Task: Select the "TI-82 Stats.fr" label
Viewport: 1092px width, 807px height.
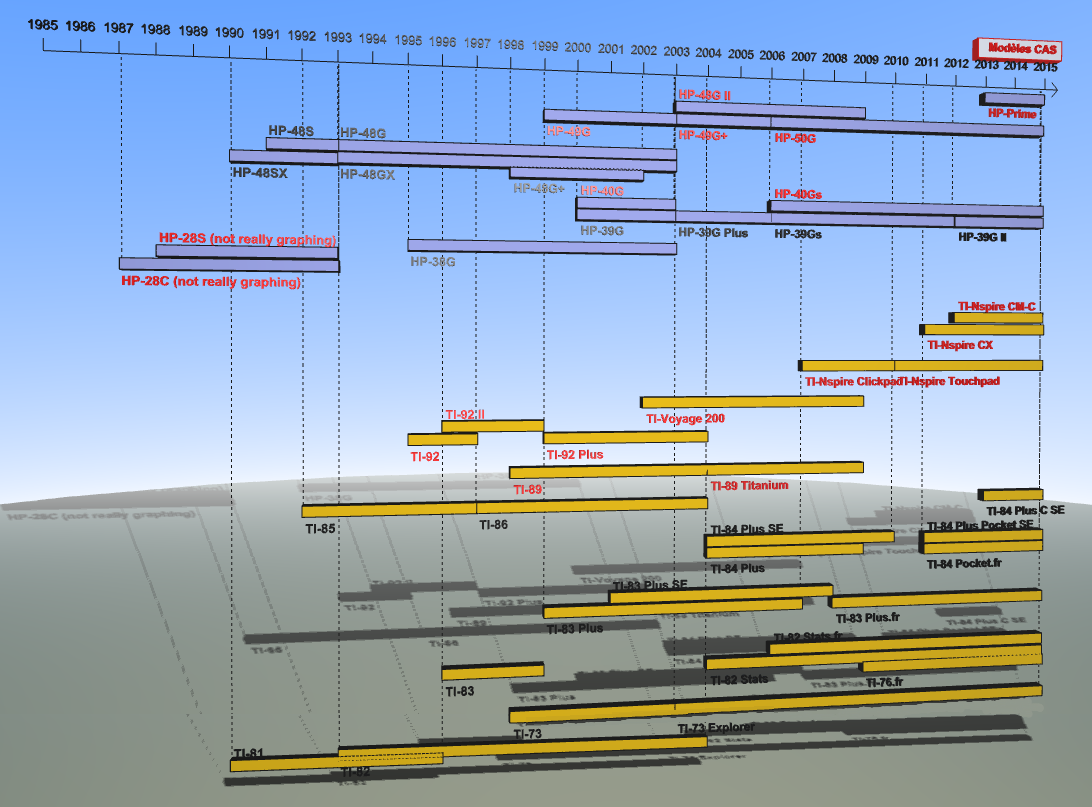Action: (808, 636)
